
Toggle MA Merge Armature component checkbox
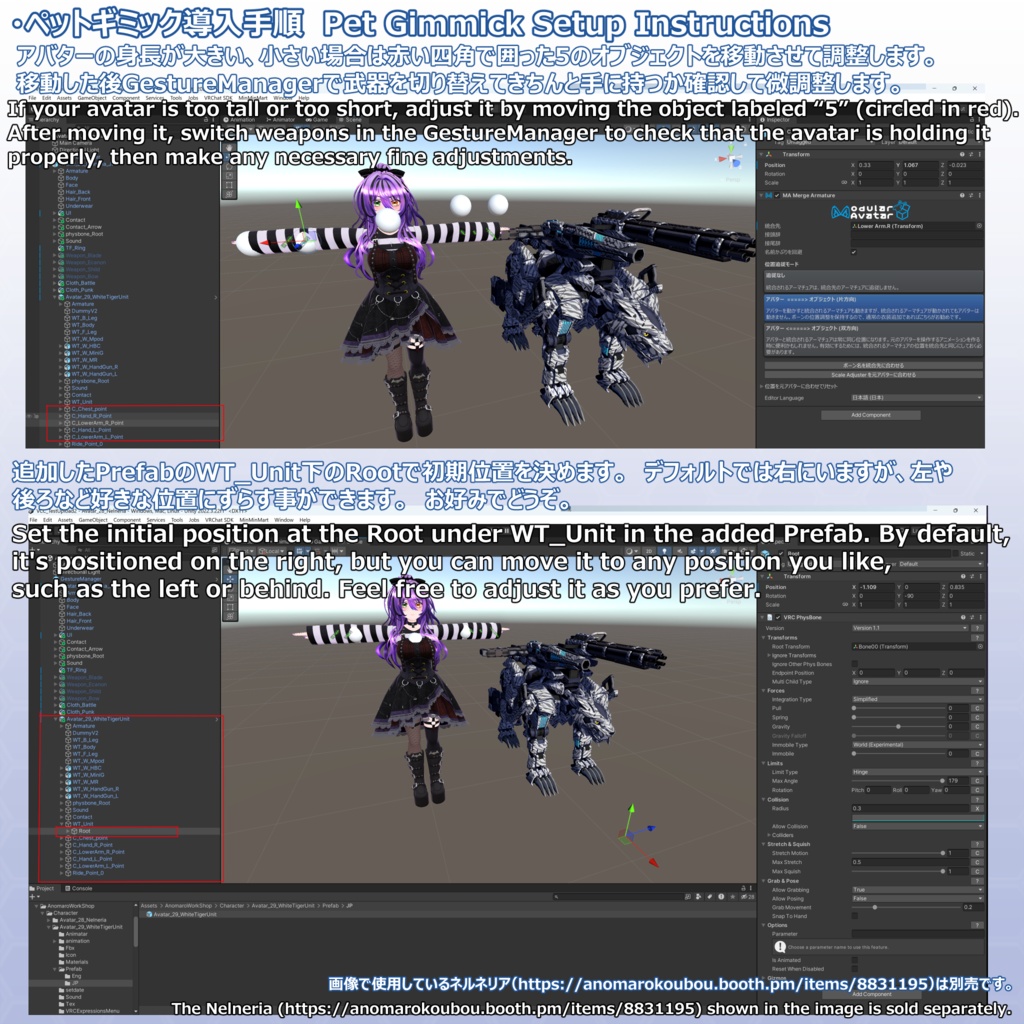(x=777, y=195)
